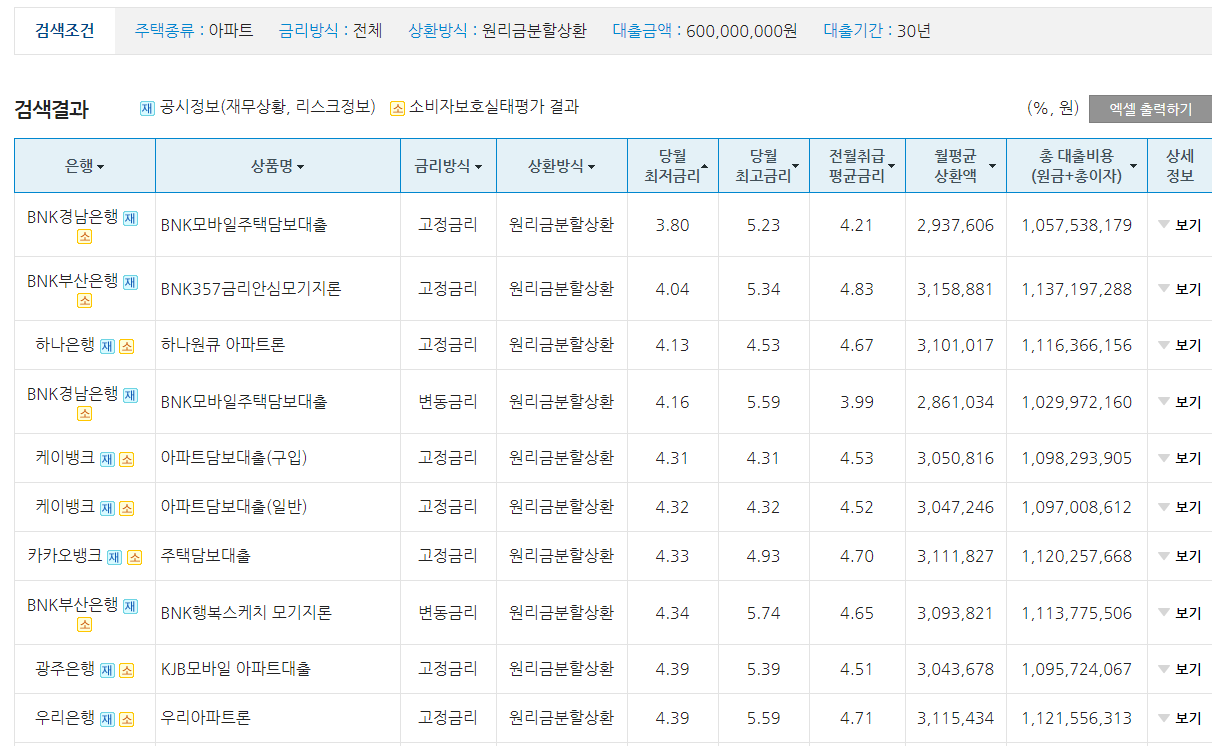Open 재 disclosure icon in BNK357금리안심모기지론 row
The width and height of the screenshot is (1212, 746).
click(x=130, y=281)
